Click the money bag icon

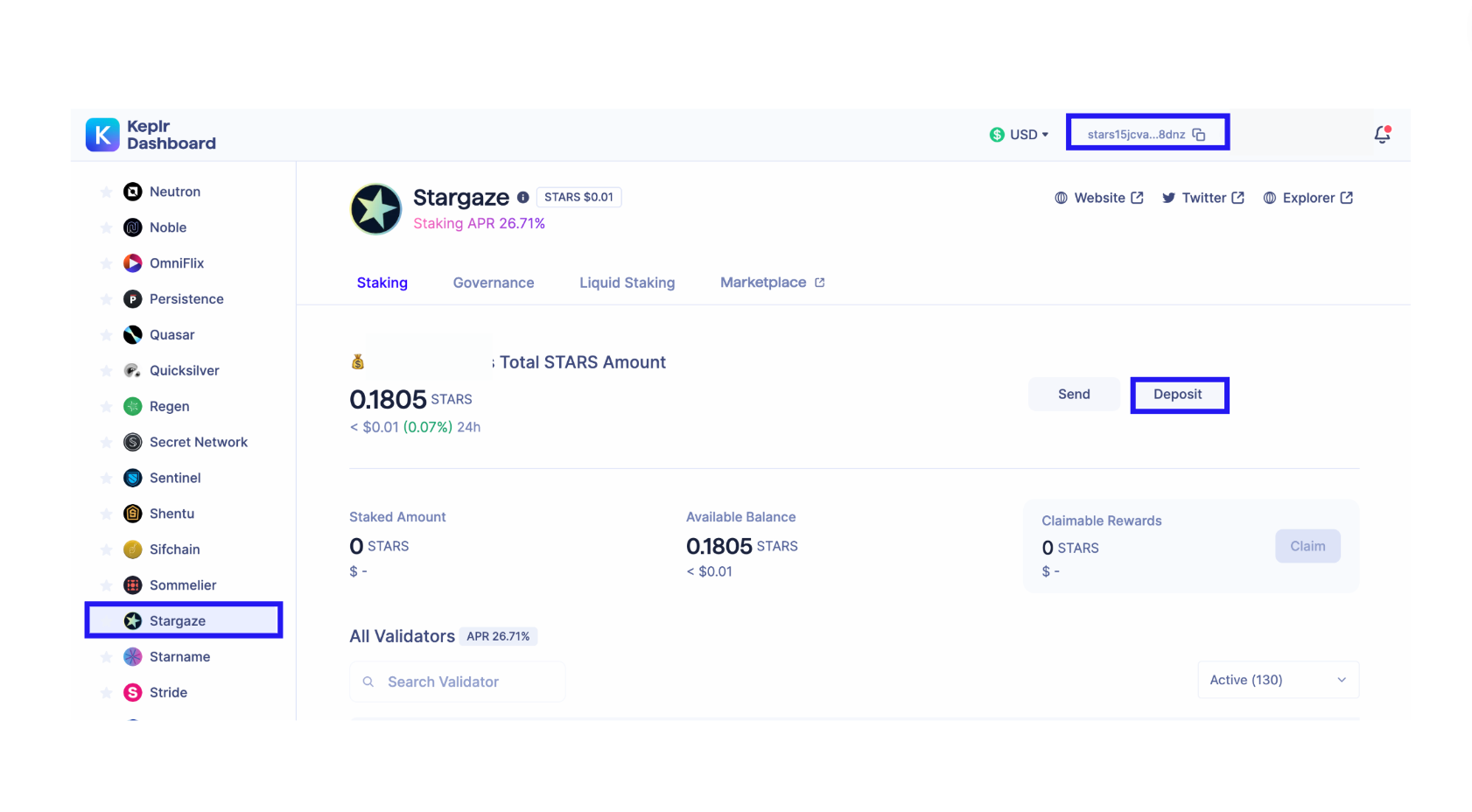point(358,361)
